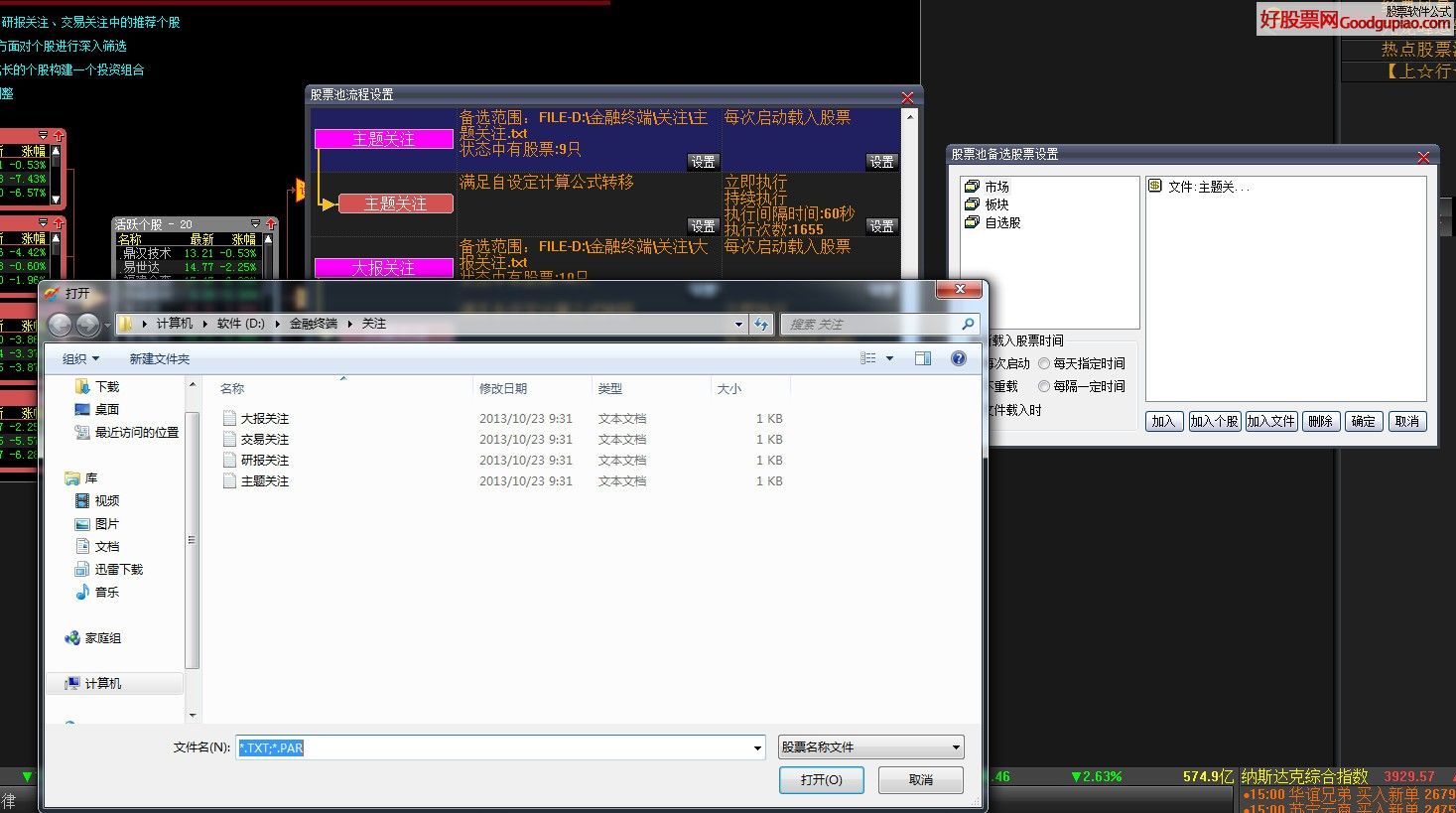1456x813 pixels.
Task: Click 计算机 in the breadcrumb path
Action: pos(174,324)
